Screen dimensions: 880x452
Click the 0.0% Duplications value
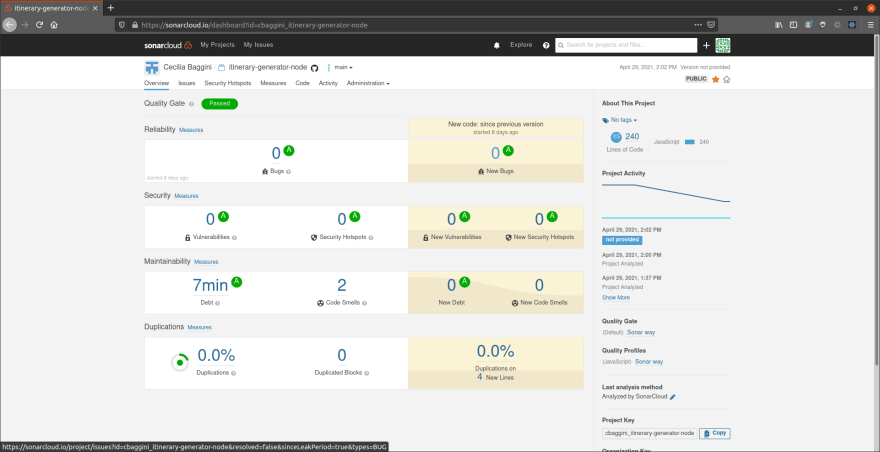(216, 355)
